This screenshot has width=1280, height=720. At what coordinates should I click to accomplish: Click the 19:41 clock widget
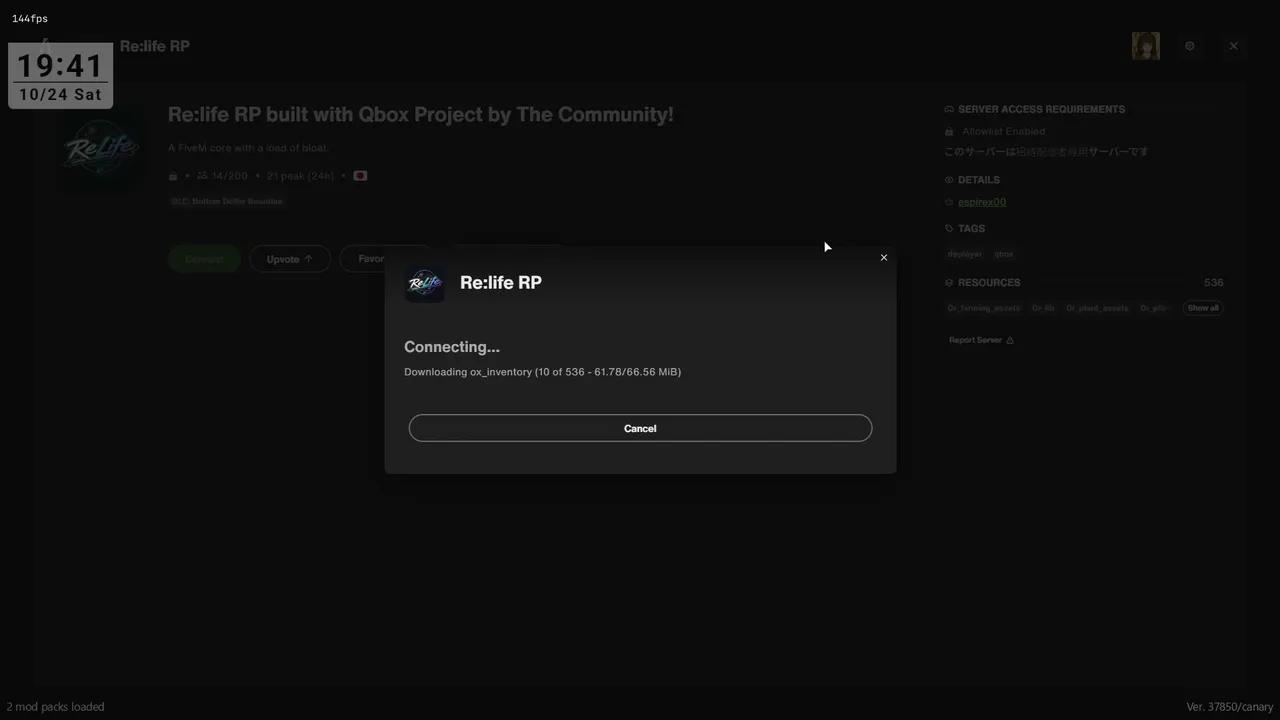pyautogui.click(x=61, y=66)
